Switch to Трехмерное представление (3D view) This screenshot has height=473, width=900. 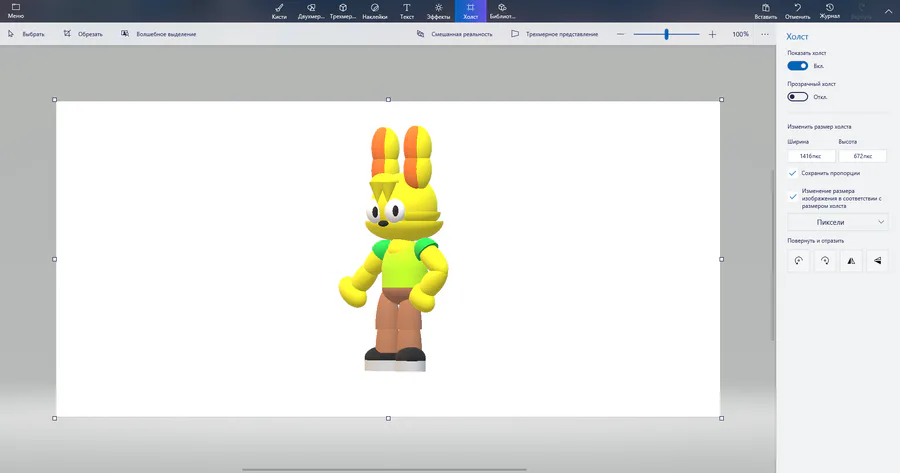pyautogui.click(x=554, y=34)
